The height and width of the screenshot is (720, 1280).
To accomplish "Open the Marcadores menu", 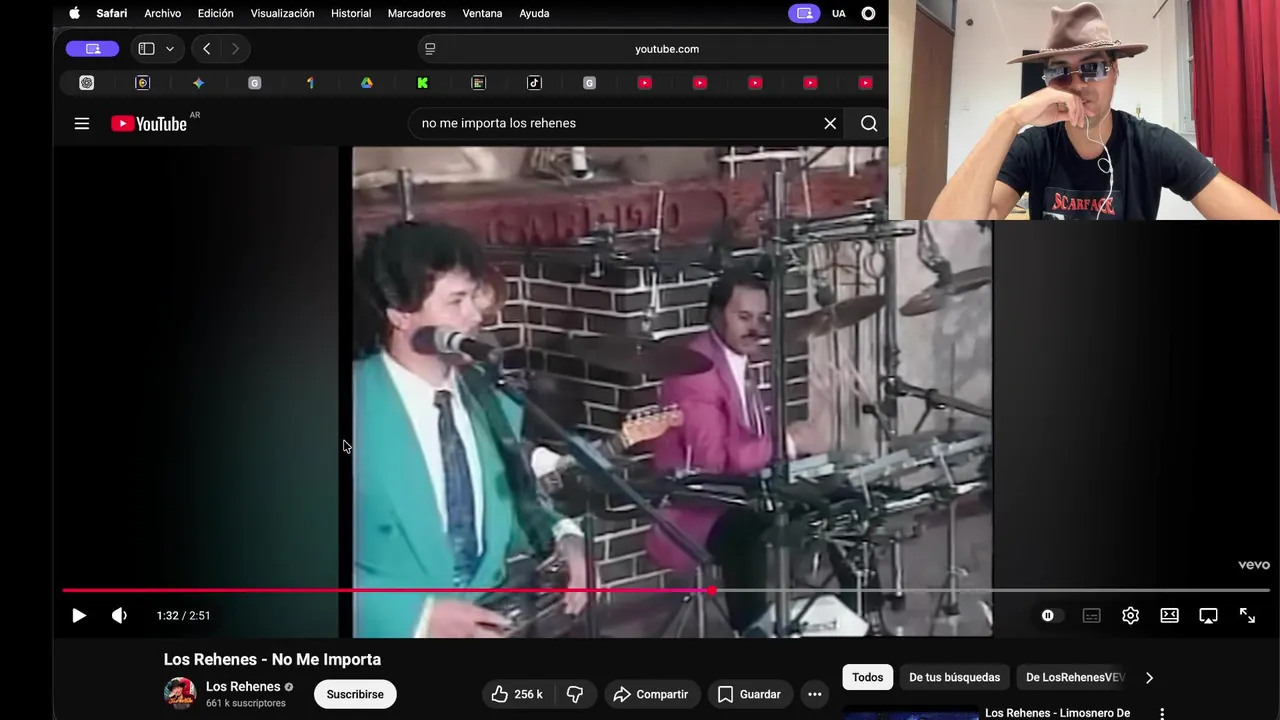I will [417, 13].
